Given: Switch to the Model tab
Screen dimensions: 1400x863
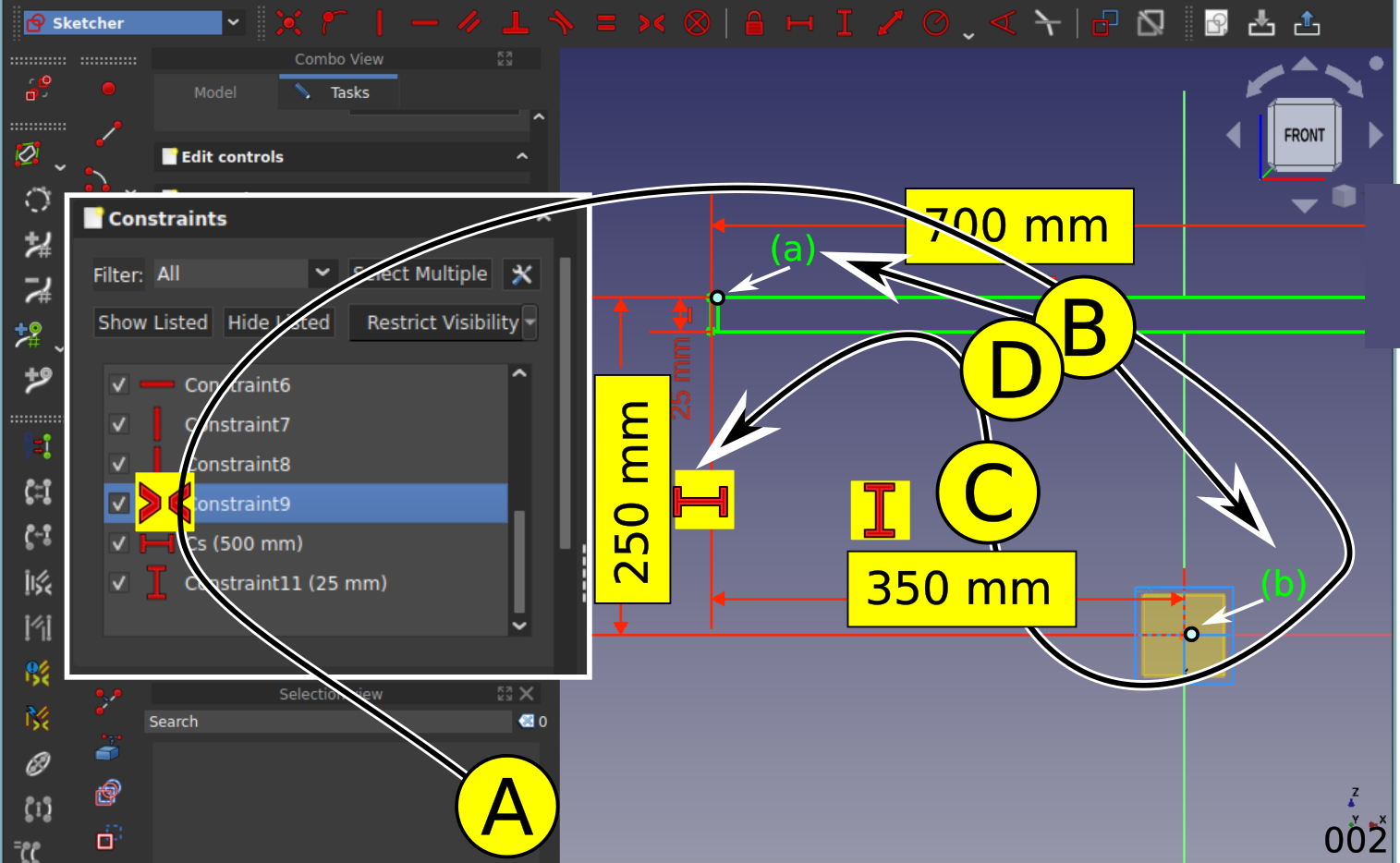Looking at the screenshot, I should (x=215, y=92).
